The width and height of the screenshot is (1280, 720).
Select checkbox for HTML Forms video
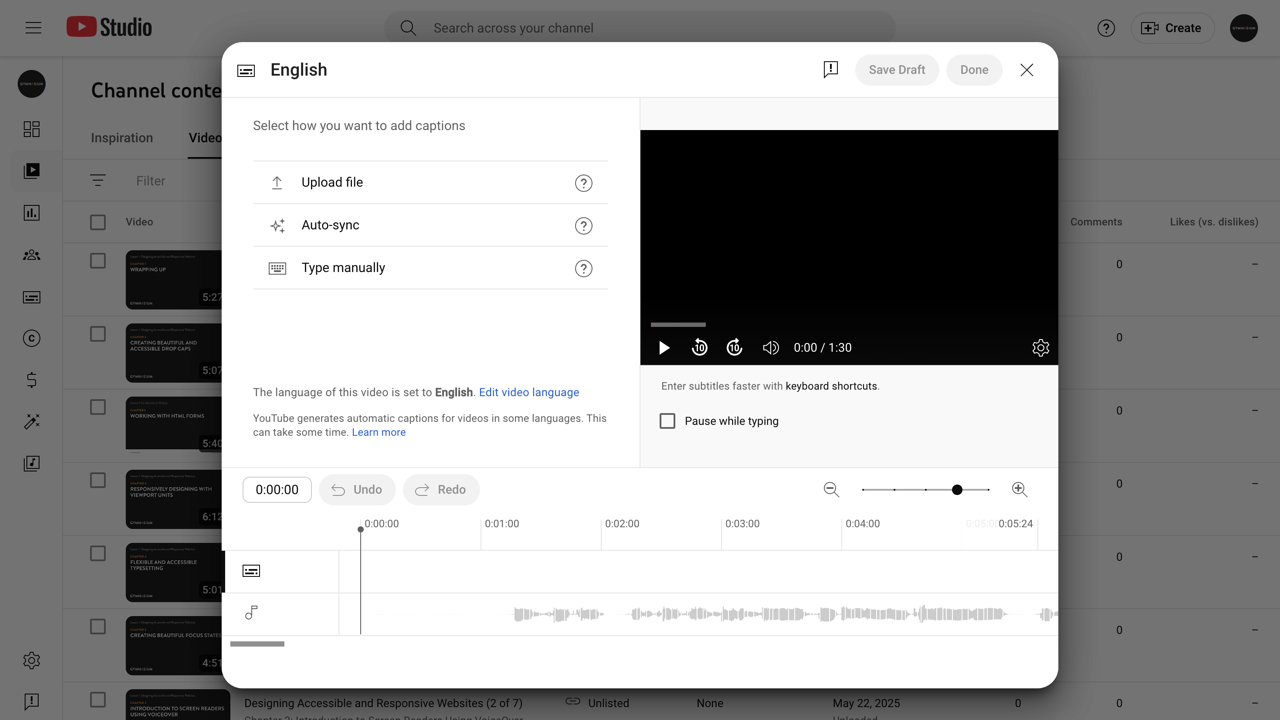(x=98, y=407)
